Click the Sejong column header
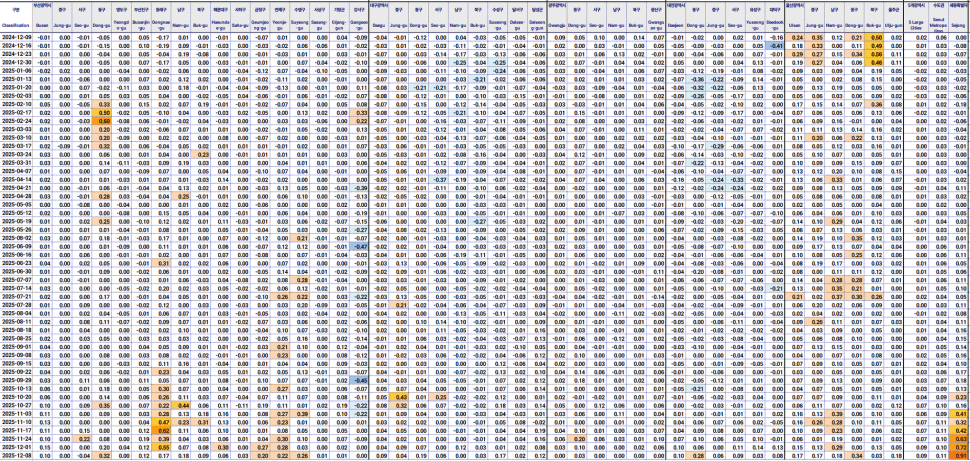This screenshot has width=970, height=461. click(959, 23)
